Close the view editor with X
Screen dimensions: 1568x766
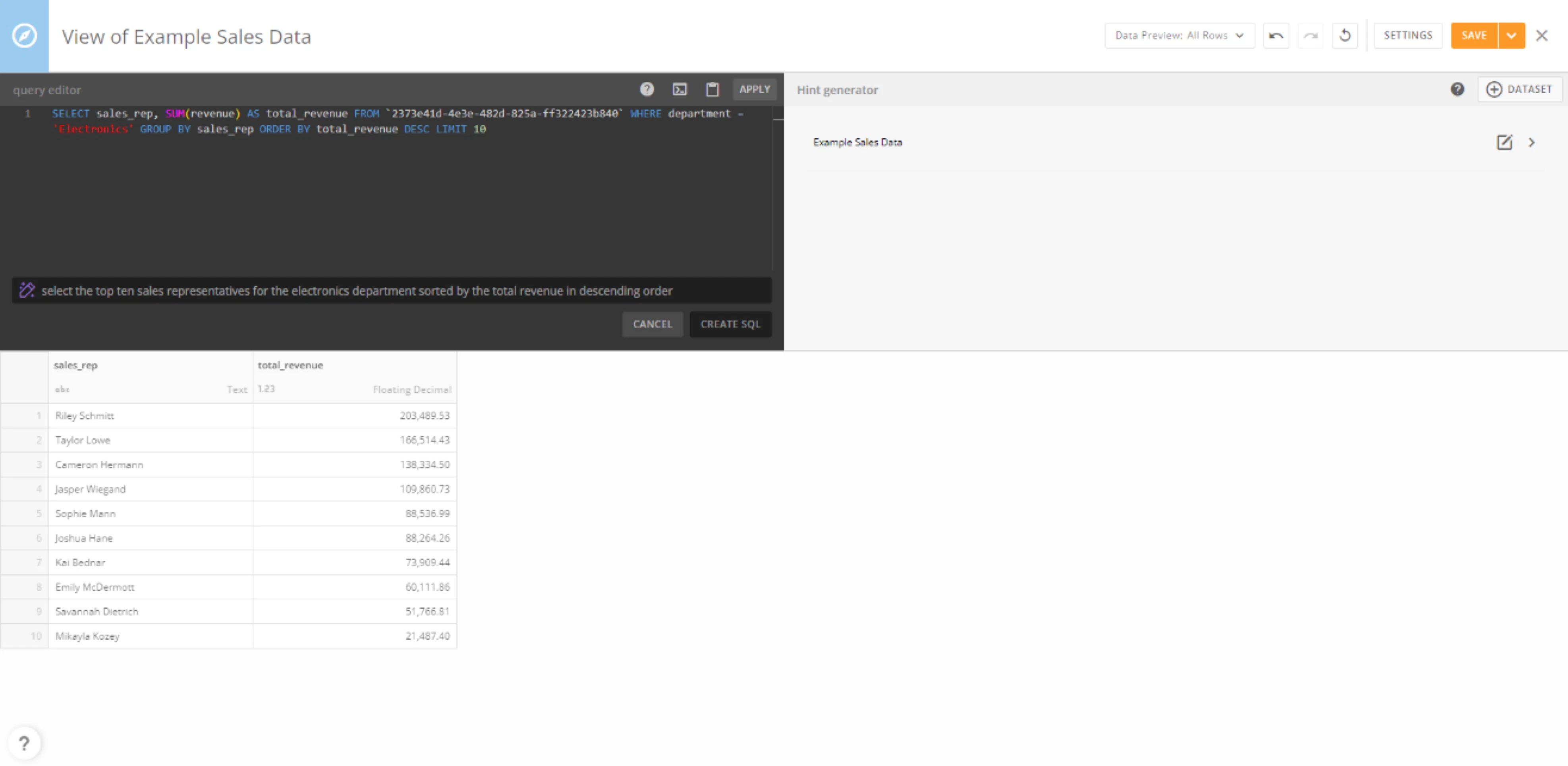pos(1541,35)
